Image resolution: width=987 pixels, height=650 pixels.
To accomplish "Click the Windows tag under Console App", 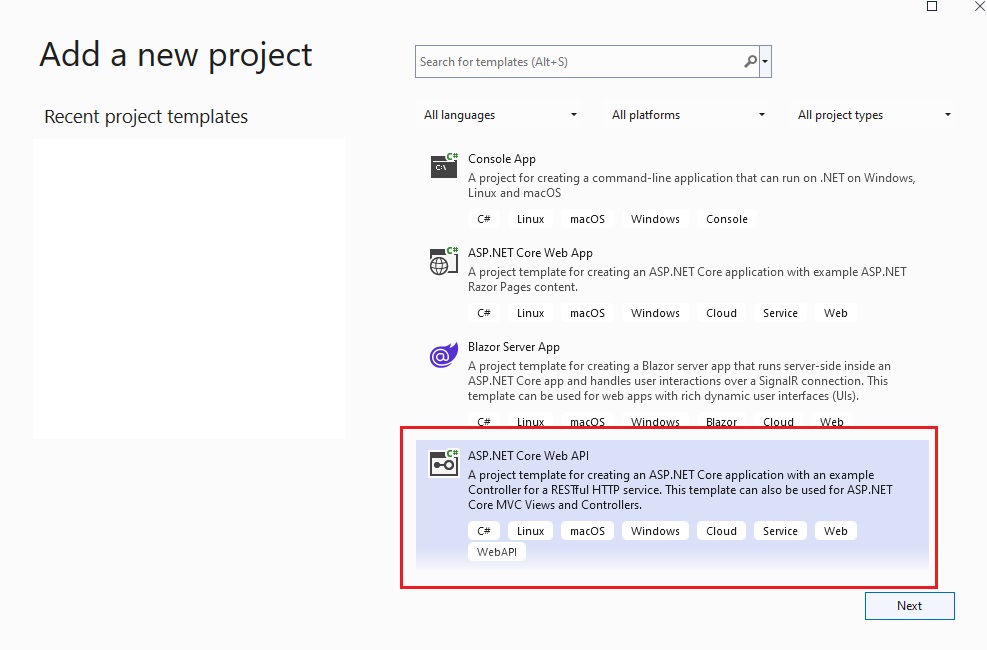I will pos(655,219).
